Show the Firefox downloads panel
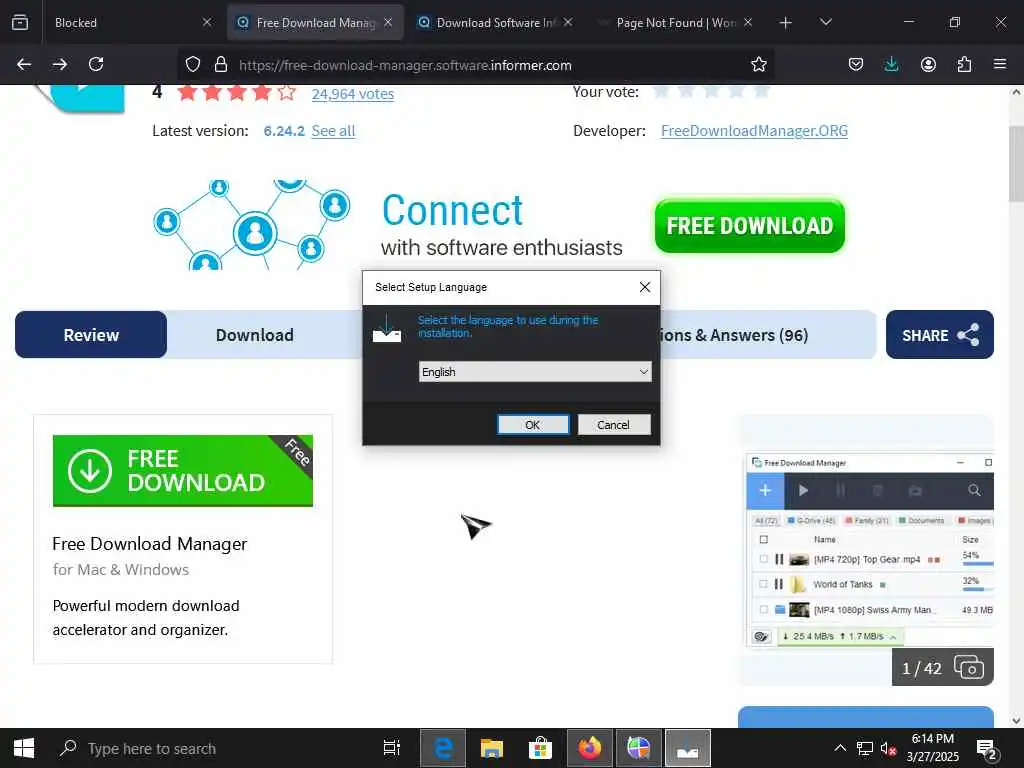Viewport: 1024px width, 768px height. pyautogui.click(x=891, y=64)
